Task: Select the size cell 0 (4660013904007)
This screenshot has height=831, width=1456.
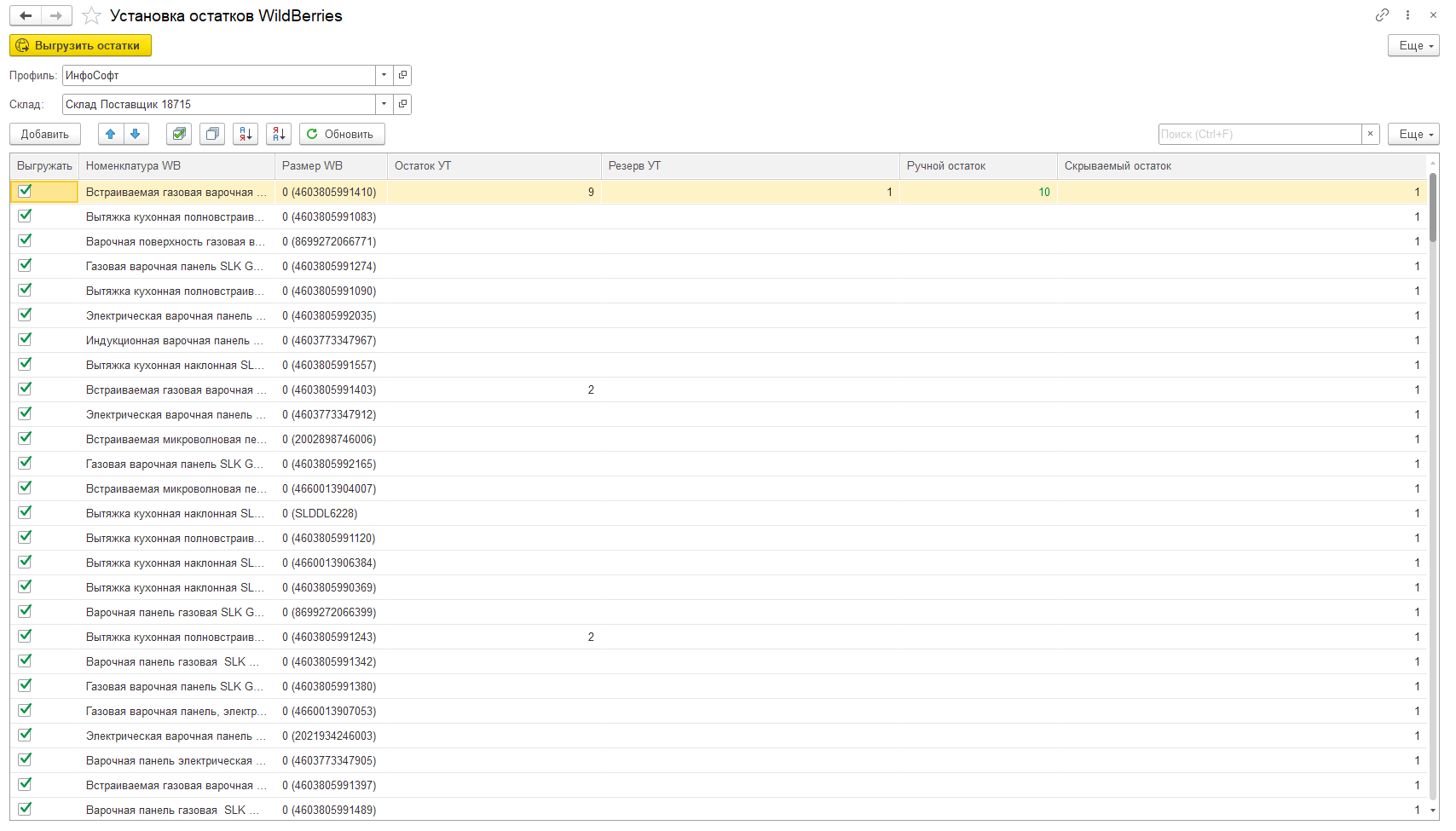Action: (x=331, y=488)
